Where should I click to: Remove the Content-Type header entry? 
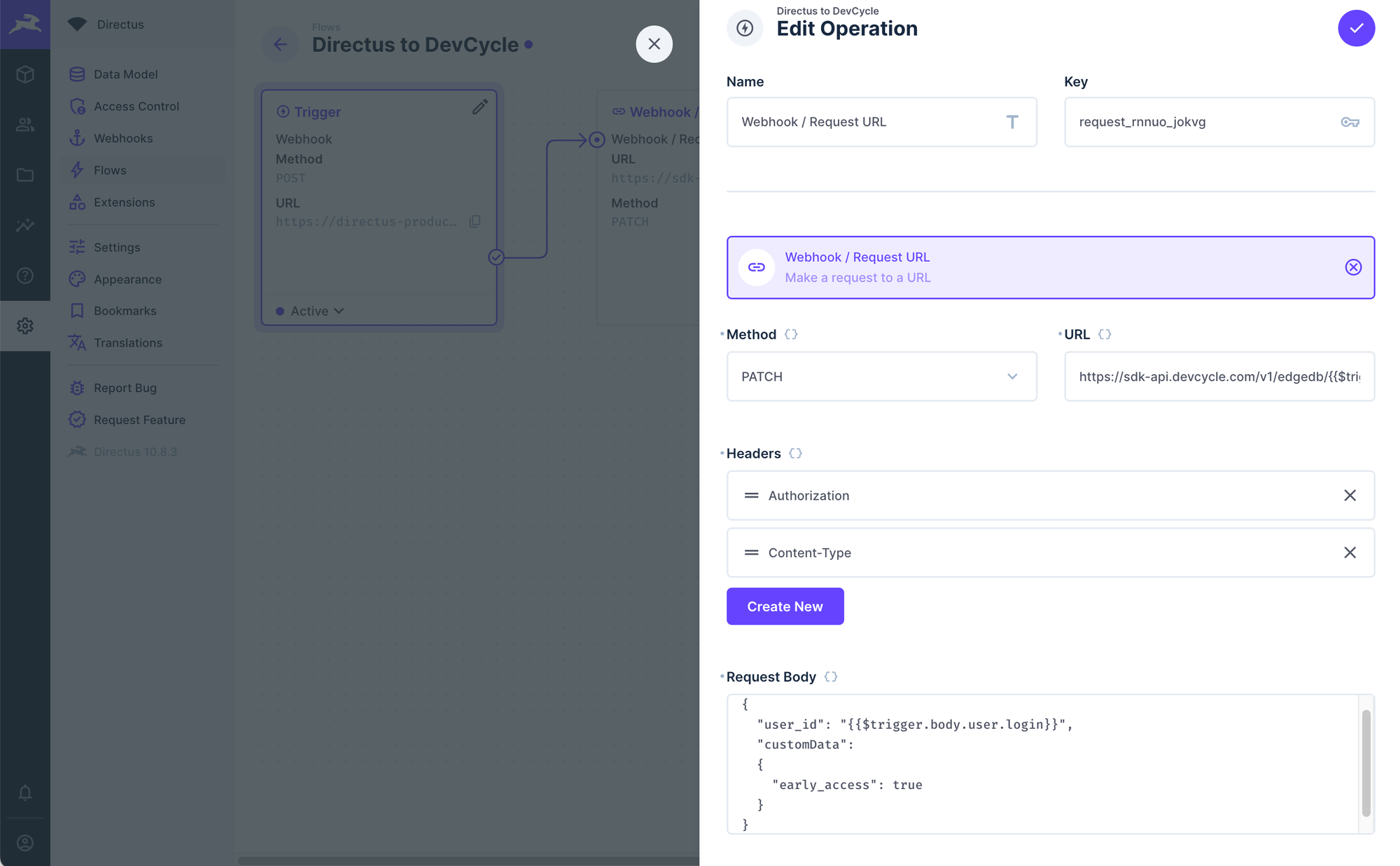(x=1350, y=552)
